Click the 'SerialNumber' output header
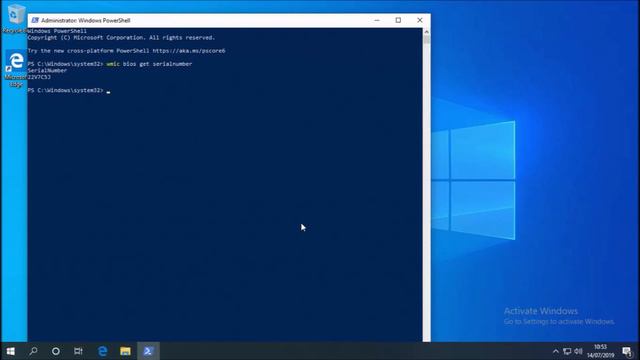 pos(47,71)
